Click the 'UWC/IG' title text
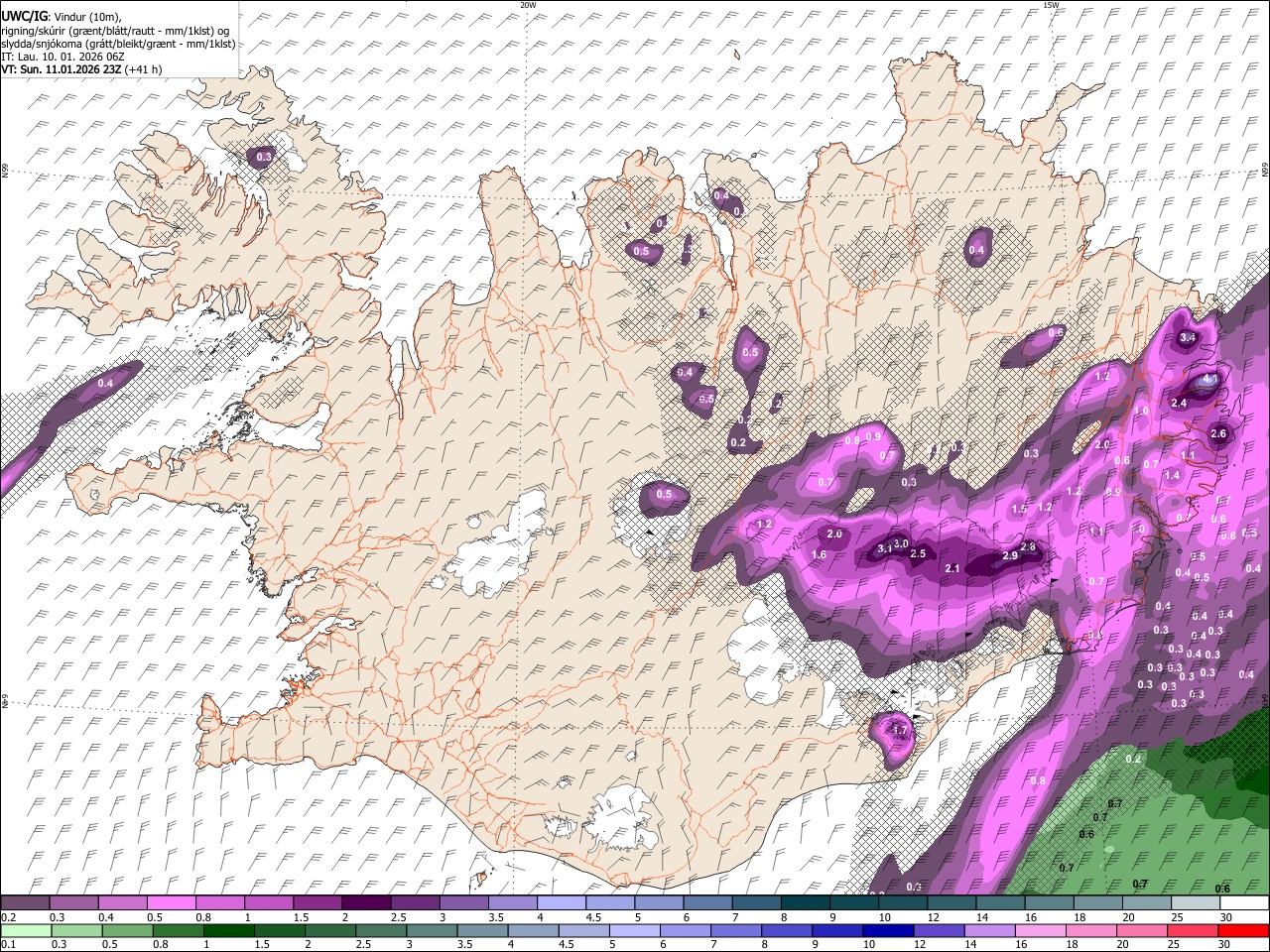The width and height of the screenshot is (1270, 952). click(23, 17)
